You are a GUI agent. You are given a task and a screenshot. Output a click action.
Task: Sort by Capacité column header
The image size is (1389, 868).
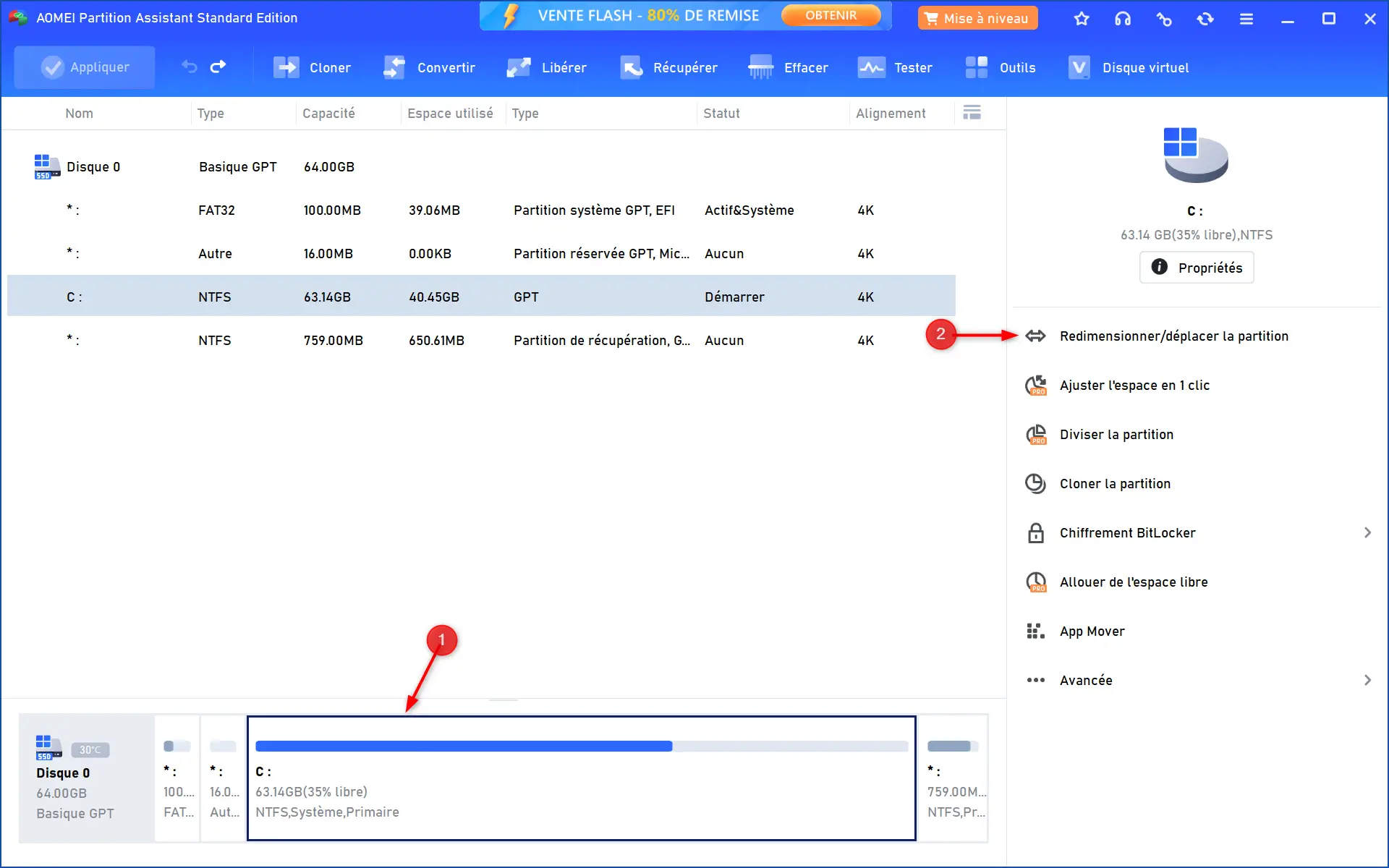tap(328, 114)
